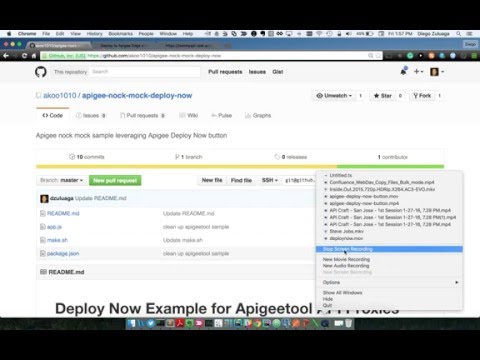Screen dimensions: 480x360
Task: Select Stop Screen Recording in the menu
Action: pyautogui.click(x=389, y=249)
